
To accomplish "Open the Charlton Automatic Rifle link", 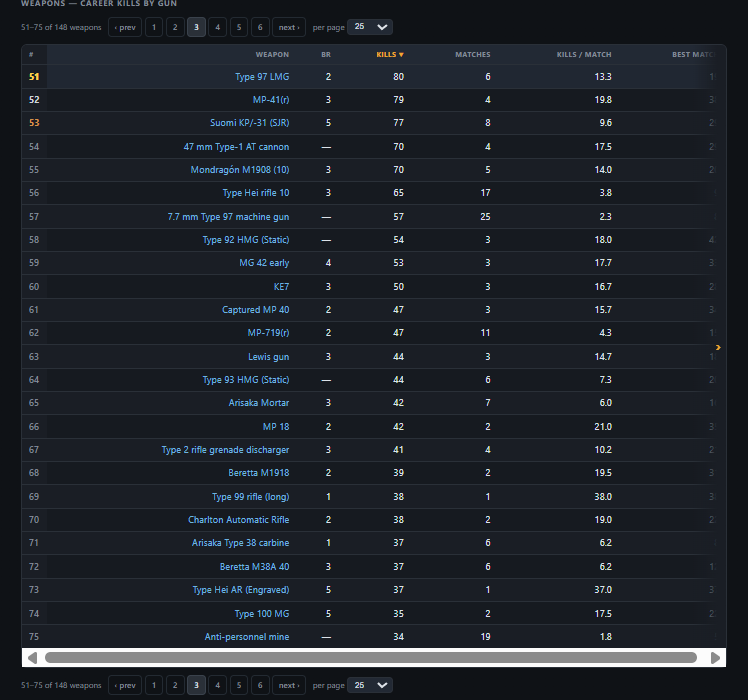I will (x=239, y=520).
